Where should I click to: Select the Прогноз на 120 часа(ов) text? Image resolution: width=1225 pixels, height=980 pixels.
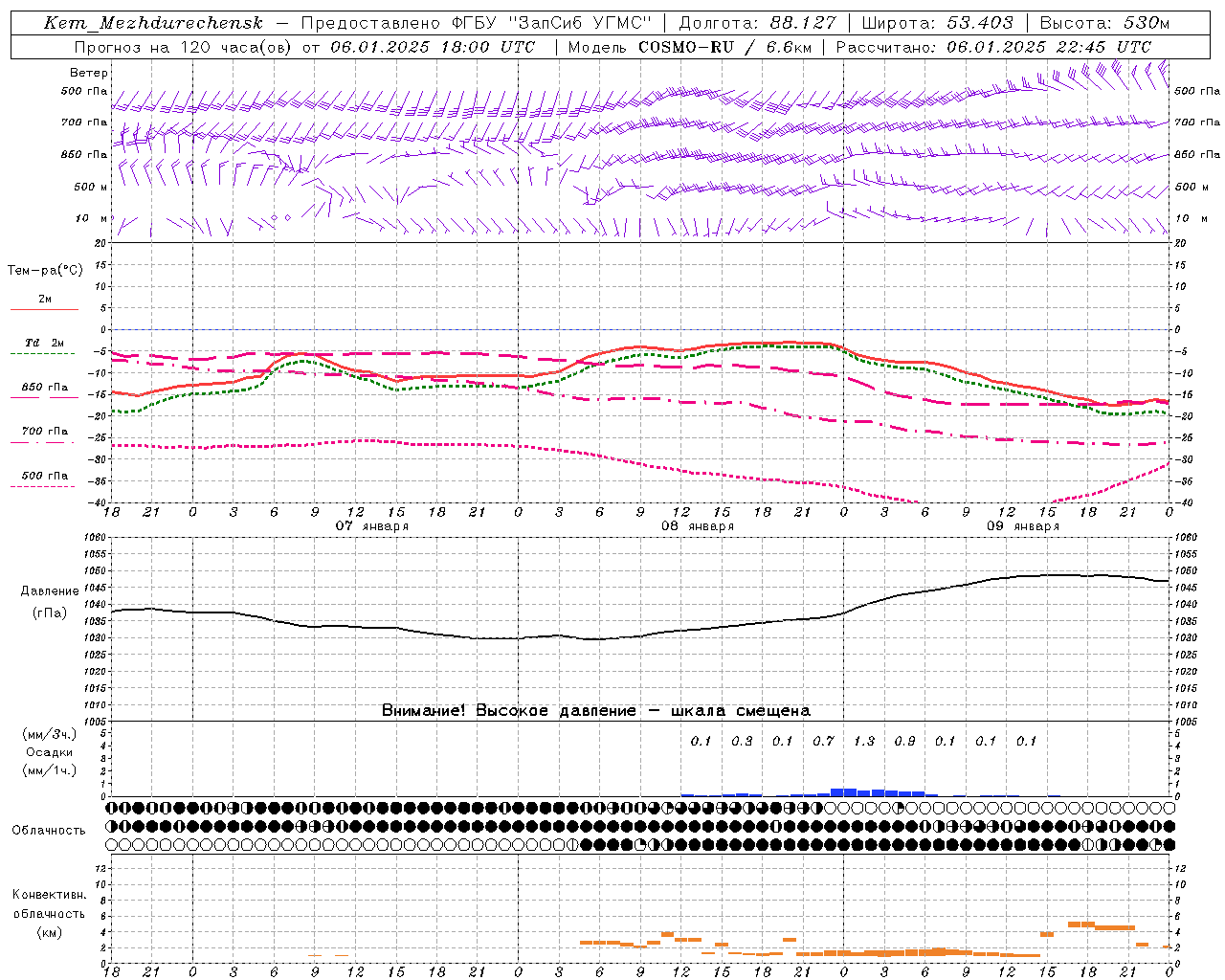click(185, 47)
